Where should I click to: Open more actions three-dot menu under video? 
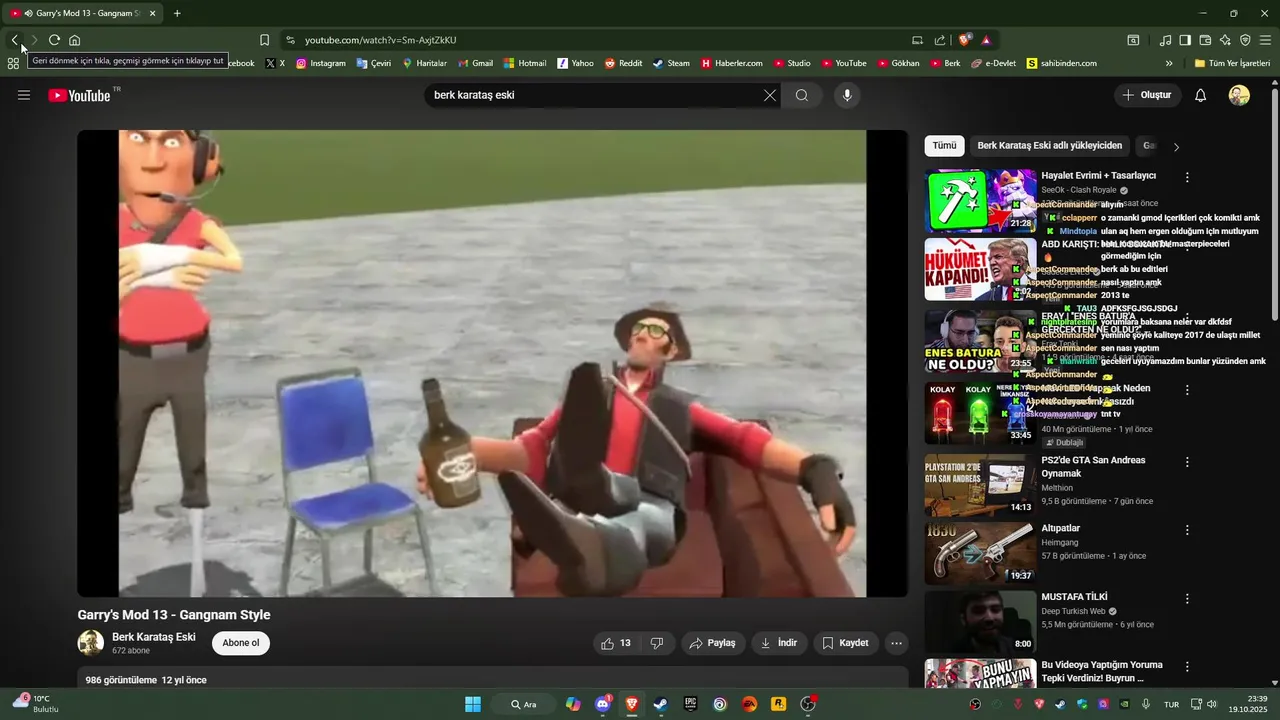point(897,643)
